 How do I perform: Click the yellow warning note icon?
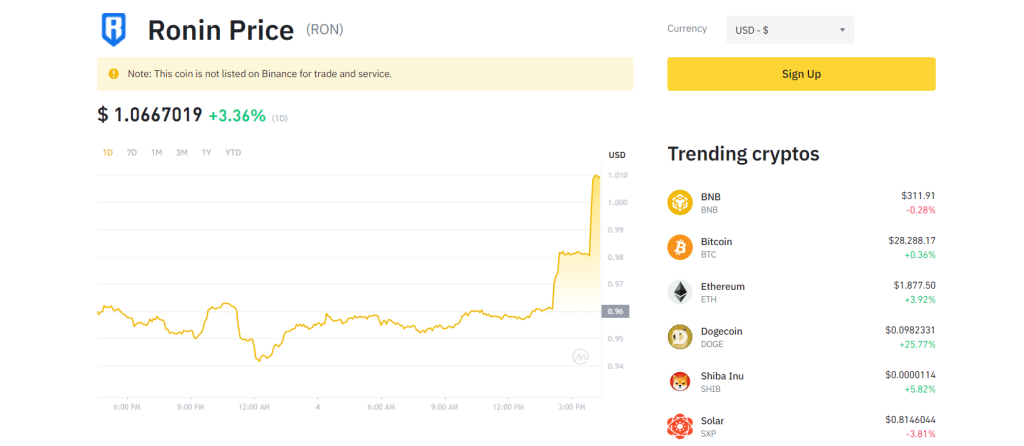114,74
